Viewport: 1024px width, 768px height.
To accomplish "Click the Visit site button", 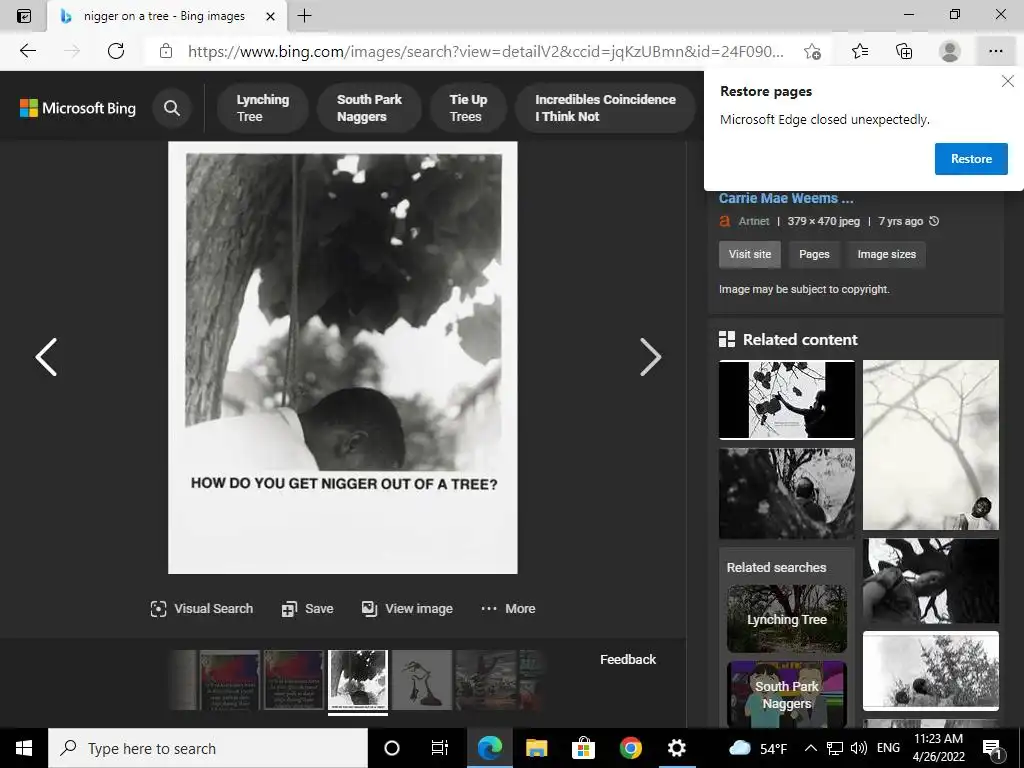I will tap(750, 254).
